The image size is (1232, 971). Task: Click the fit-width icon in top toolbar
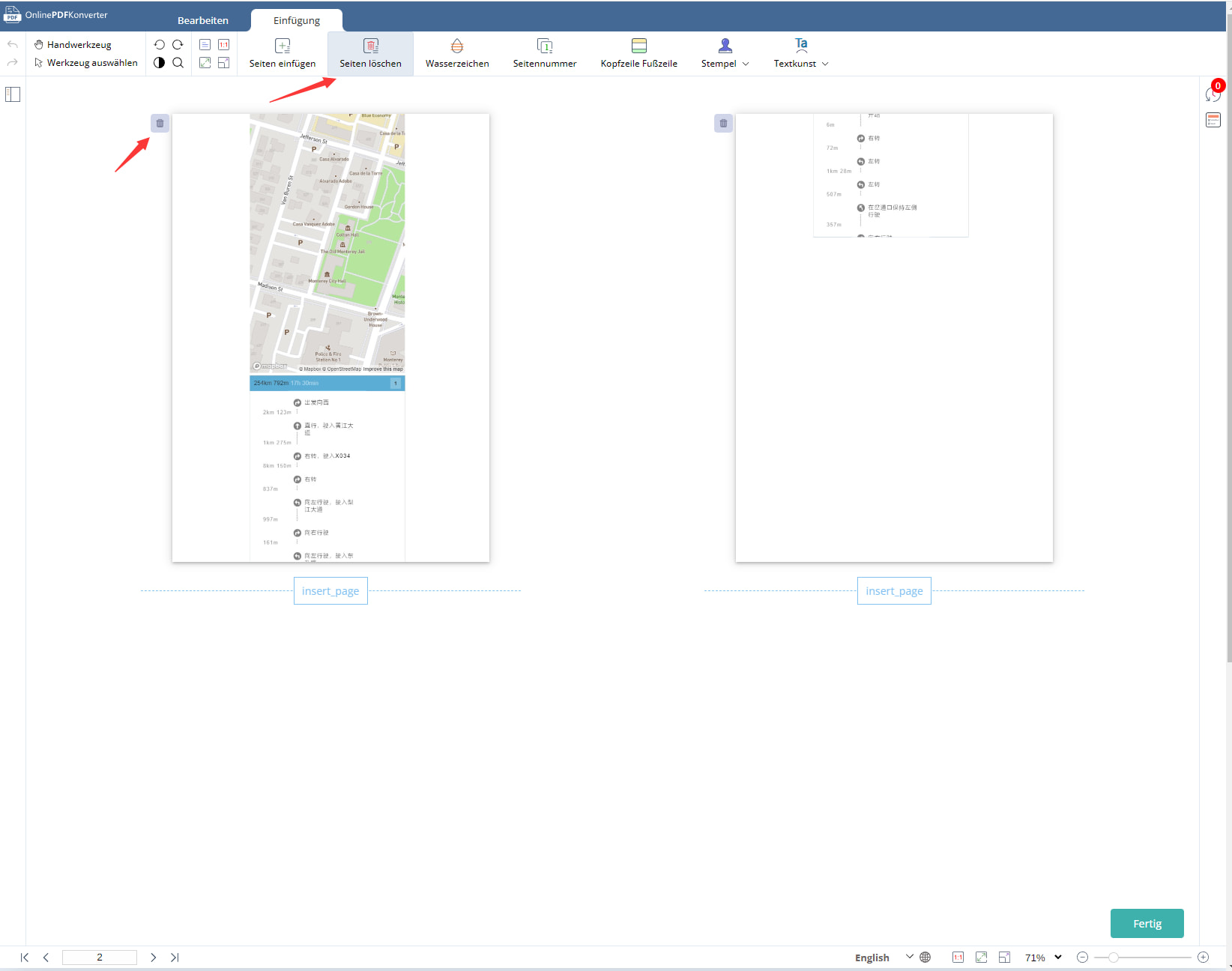(x=223, y=63)
